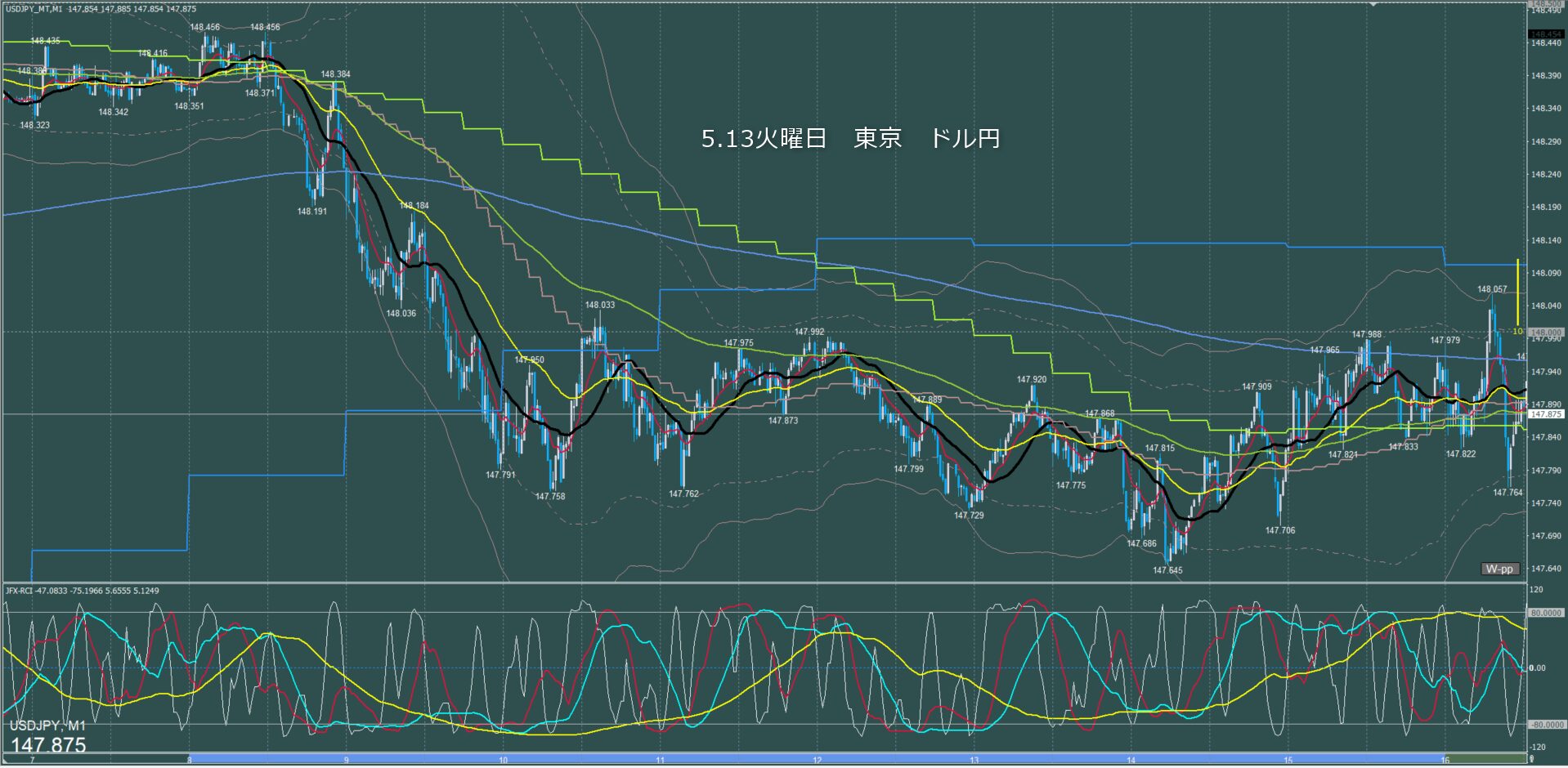Click the 147.909 high label

1257,387
